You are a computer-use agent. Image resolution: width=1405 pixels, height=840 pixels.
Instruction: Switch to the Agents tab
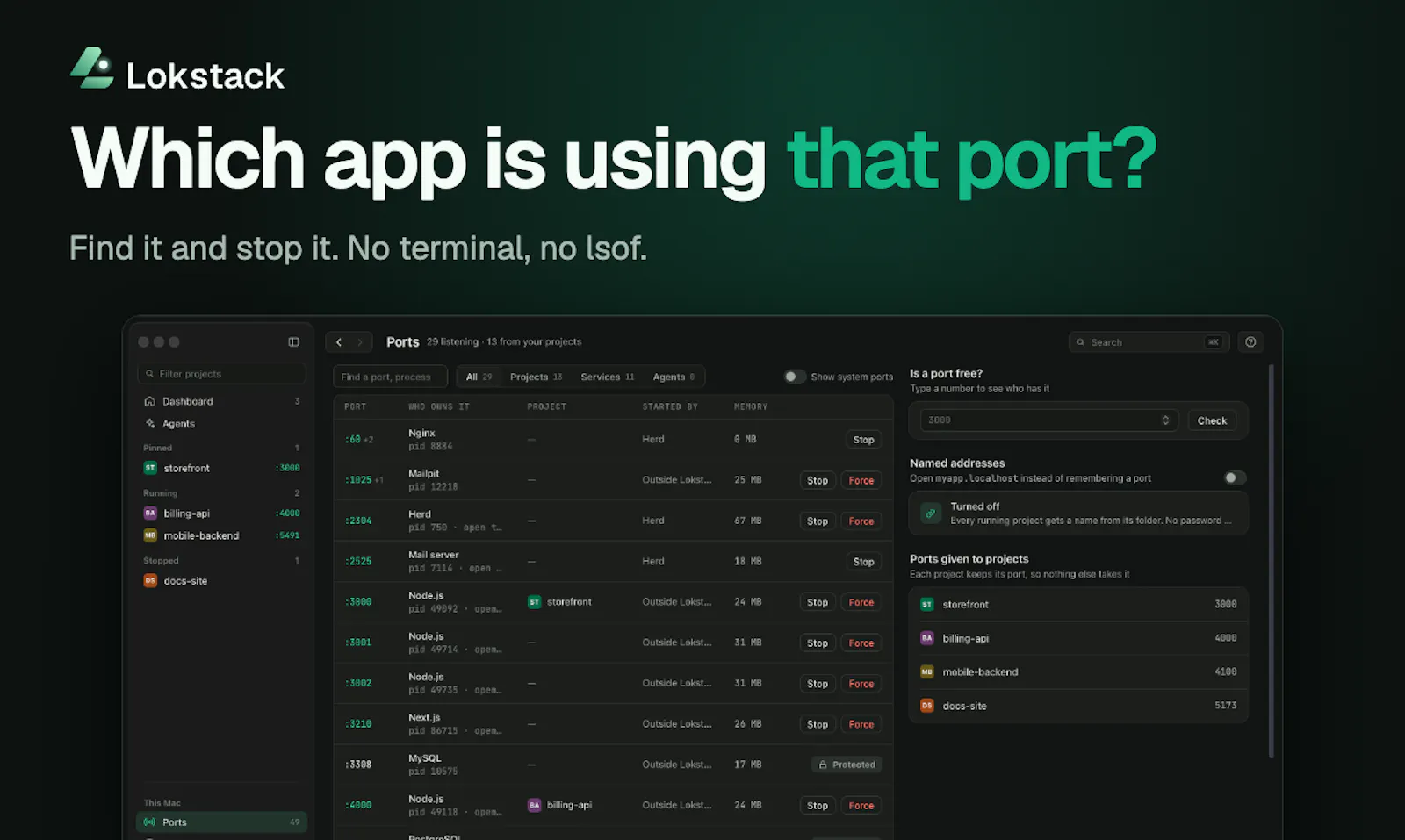coord(674,377)
